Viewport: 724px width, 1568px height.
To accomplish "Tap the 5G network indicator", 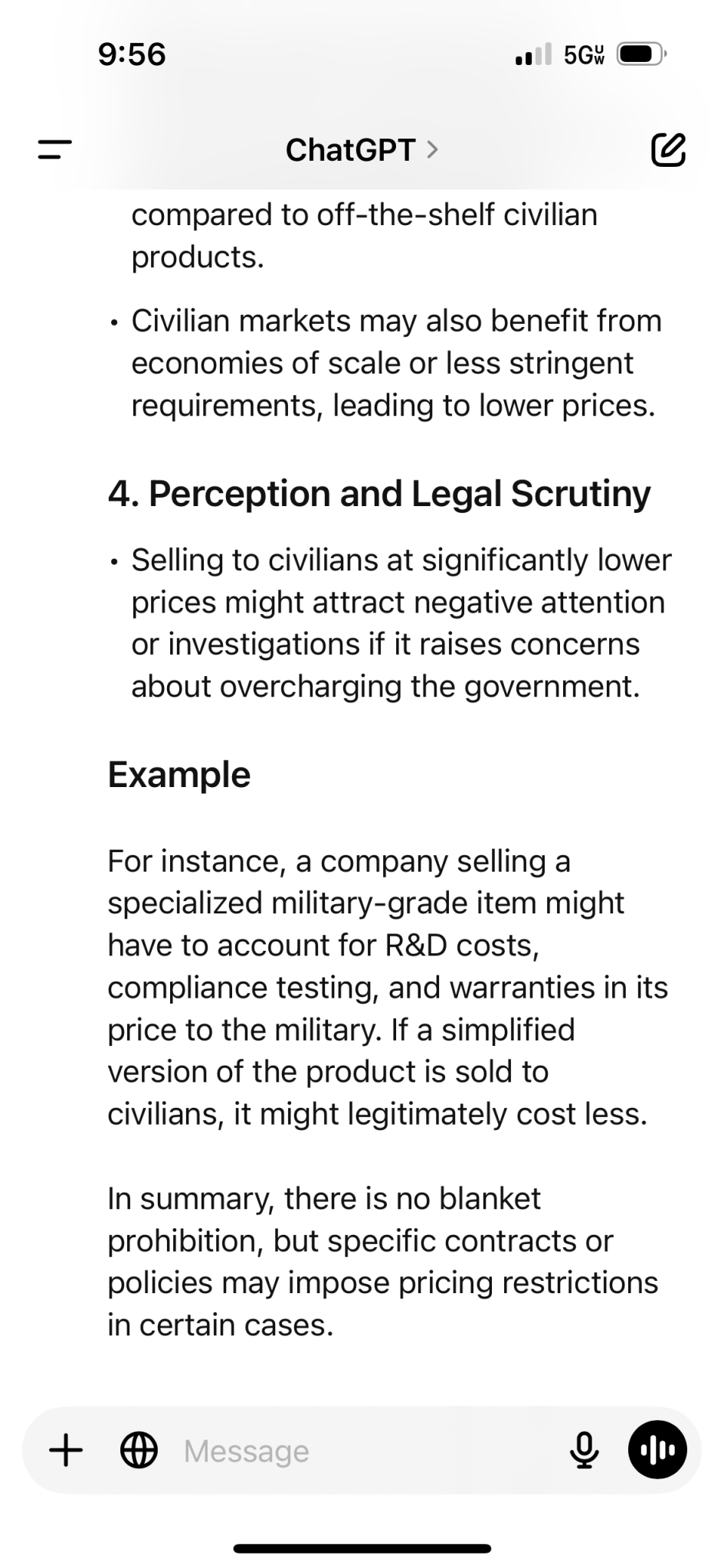I will [x=584, y=55].
